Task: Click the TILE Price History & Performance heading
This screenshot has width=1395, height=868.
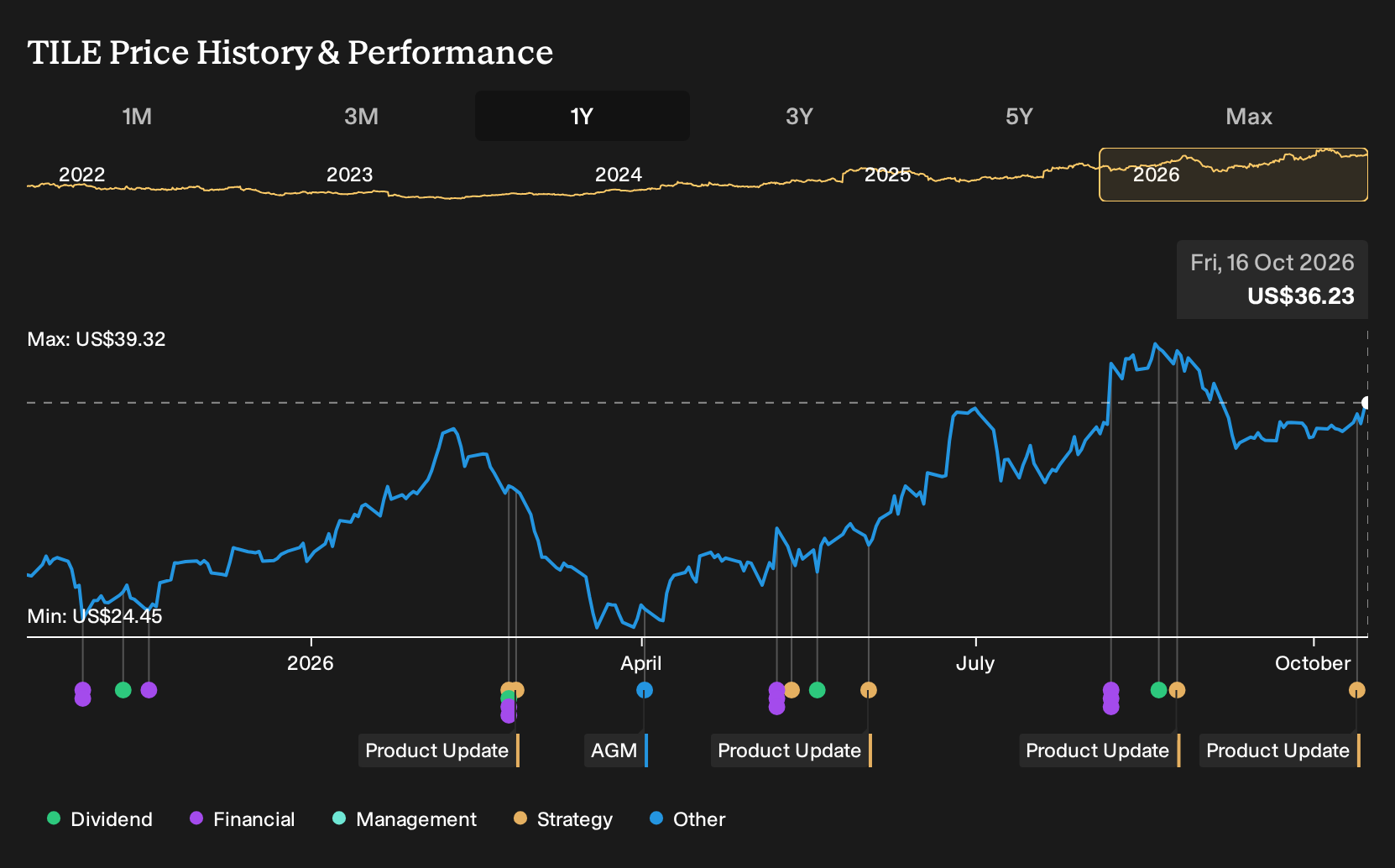Action: pos(290,52)
